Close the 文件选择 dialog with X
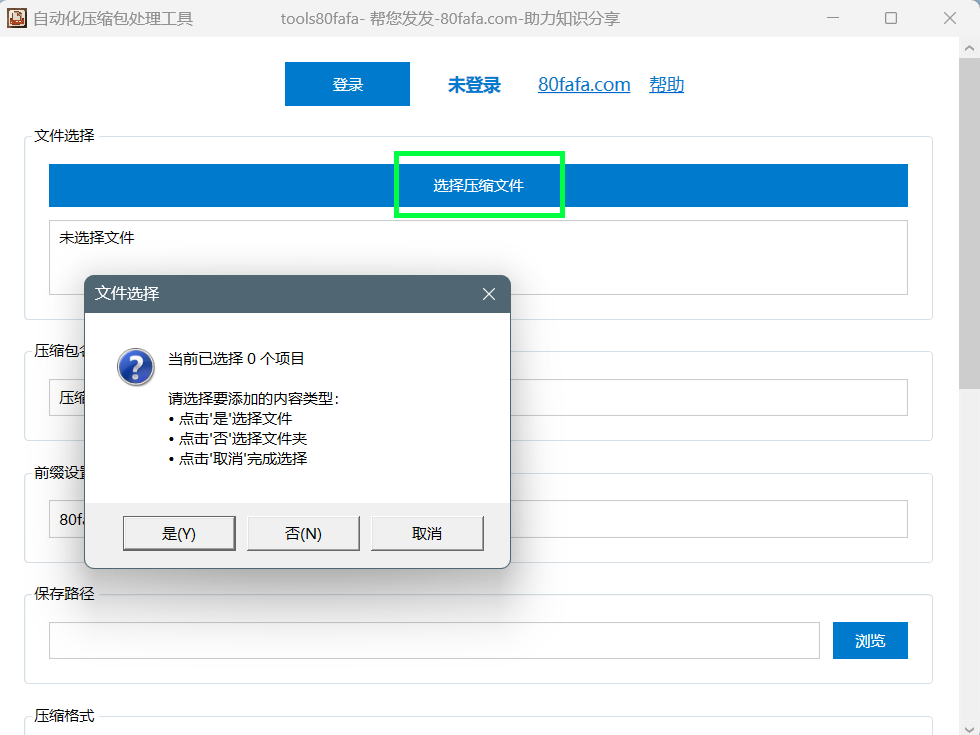Viewport: 980px width, 735px height. [489, 294]
